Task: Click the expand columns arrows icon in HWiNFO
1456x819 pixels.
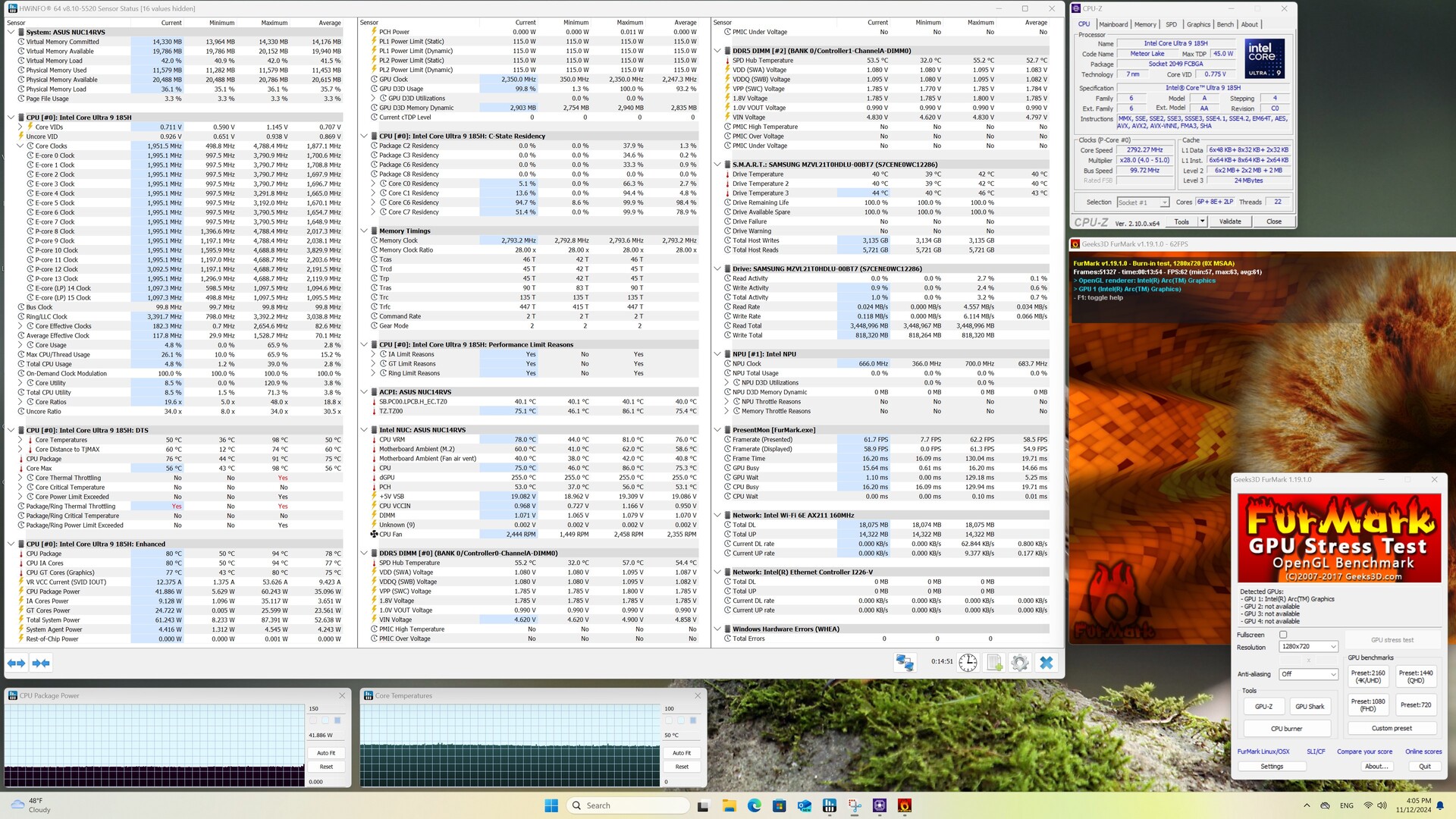Action: coord(16,663)
